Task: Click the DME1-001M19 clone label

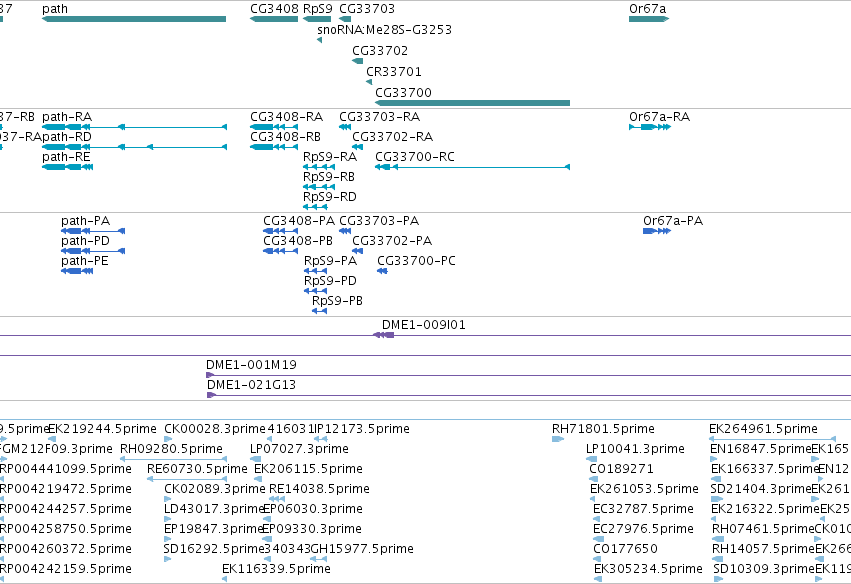Action: (251, 365)
